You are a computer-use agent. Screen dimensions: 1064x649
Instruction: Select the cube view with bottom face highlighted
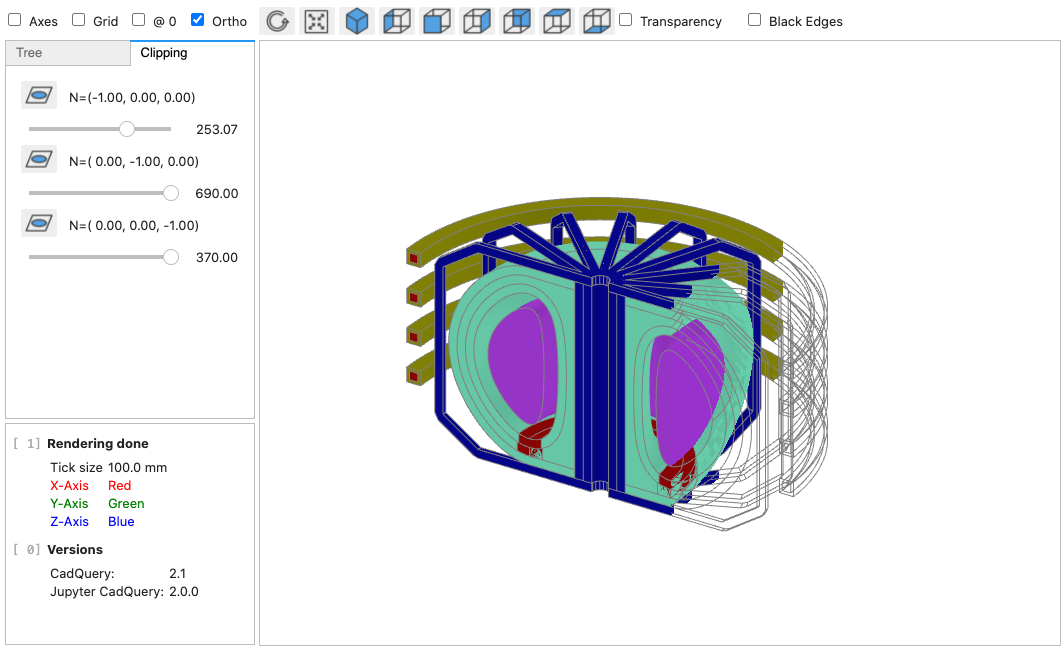[x=597, y=21]
